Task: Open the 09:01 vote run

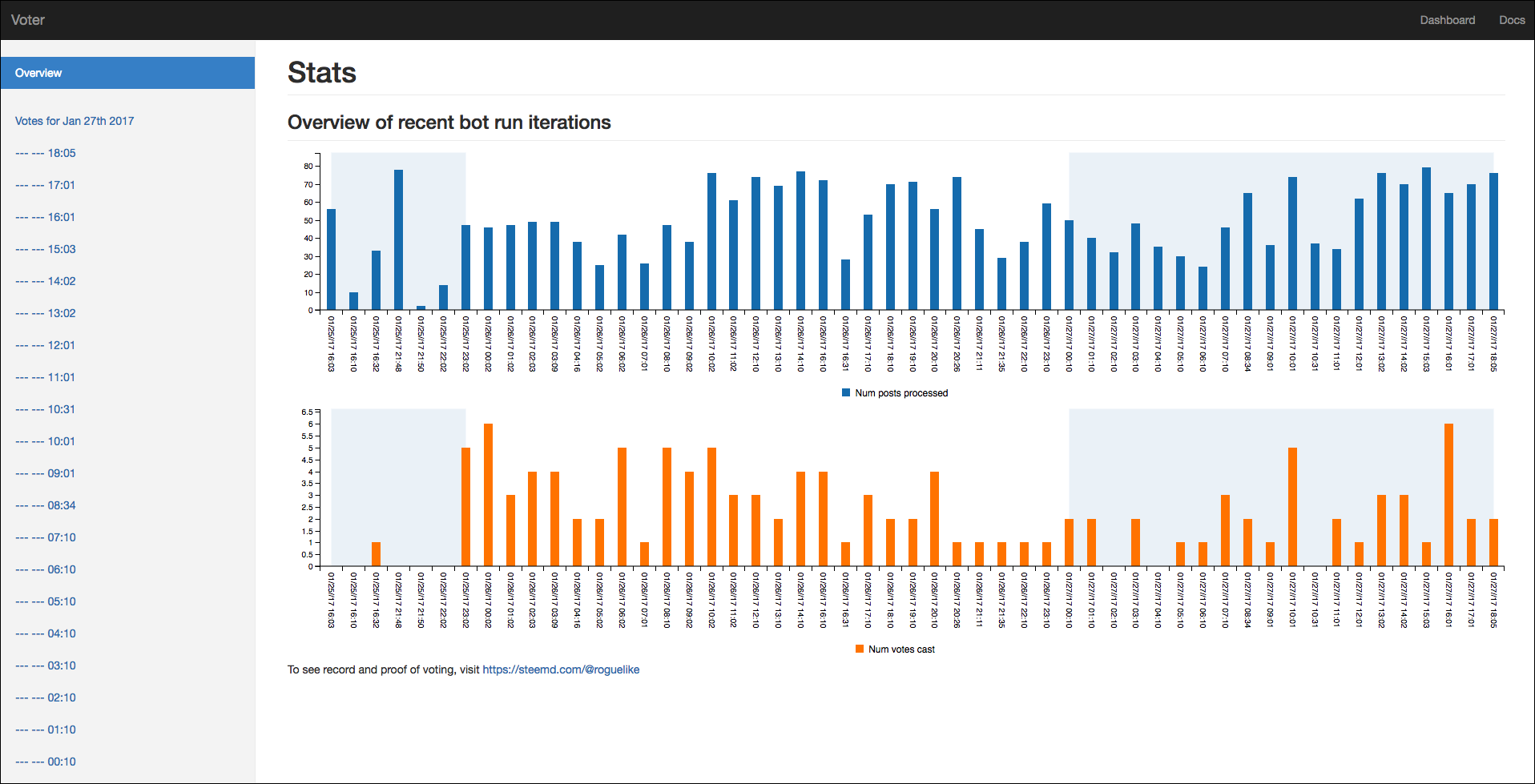Action: pos(46,473)
